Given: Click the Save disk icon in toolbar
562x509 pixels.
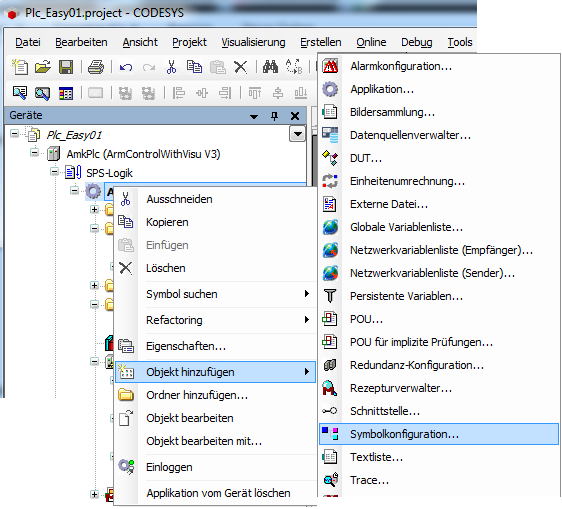Looking at the screenshot, I should tap(66, 67).
